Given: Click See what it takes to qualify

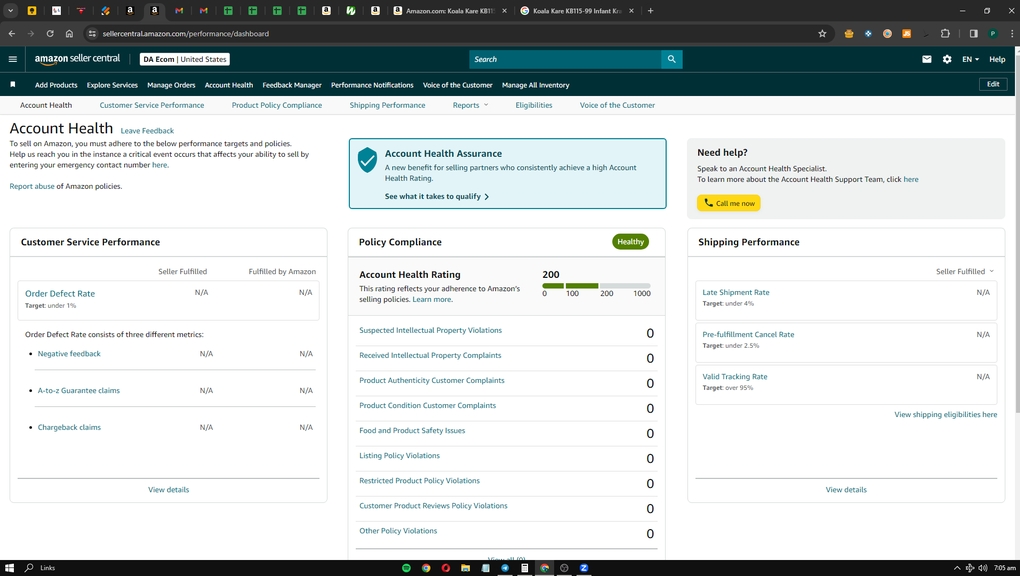Looking at the screenshot, I should tap(436, 196).
